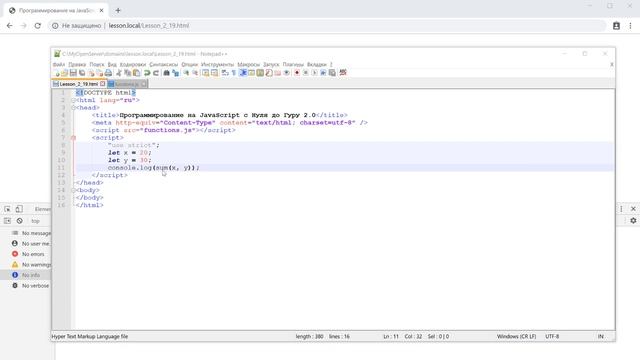This screenshot has height=360, width=640.
Task: Clear console with the ban icon
Action: [20, 221]
